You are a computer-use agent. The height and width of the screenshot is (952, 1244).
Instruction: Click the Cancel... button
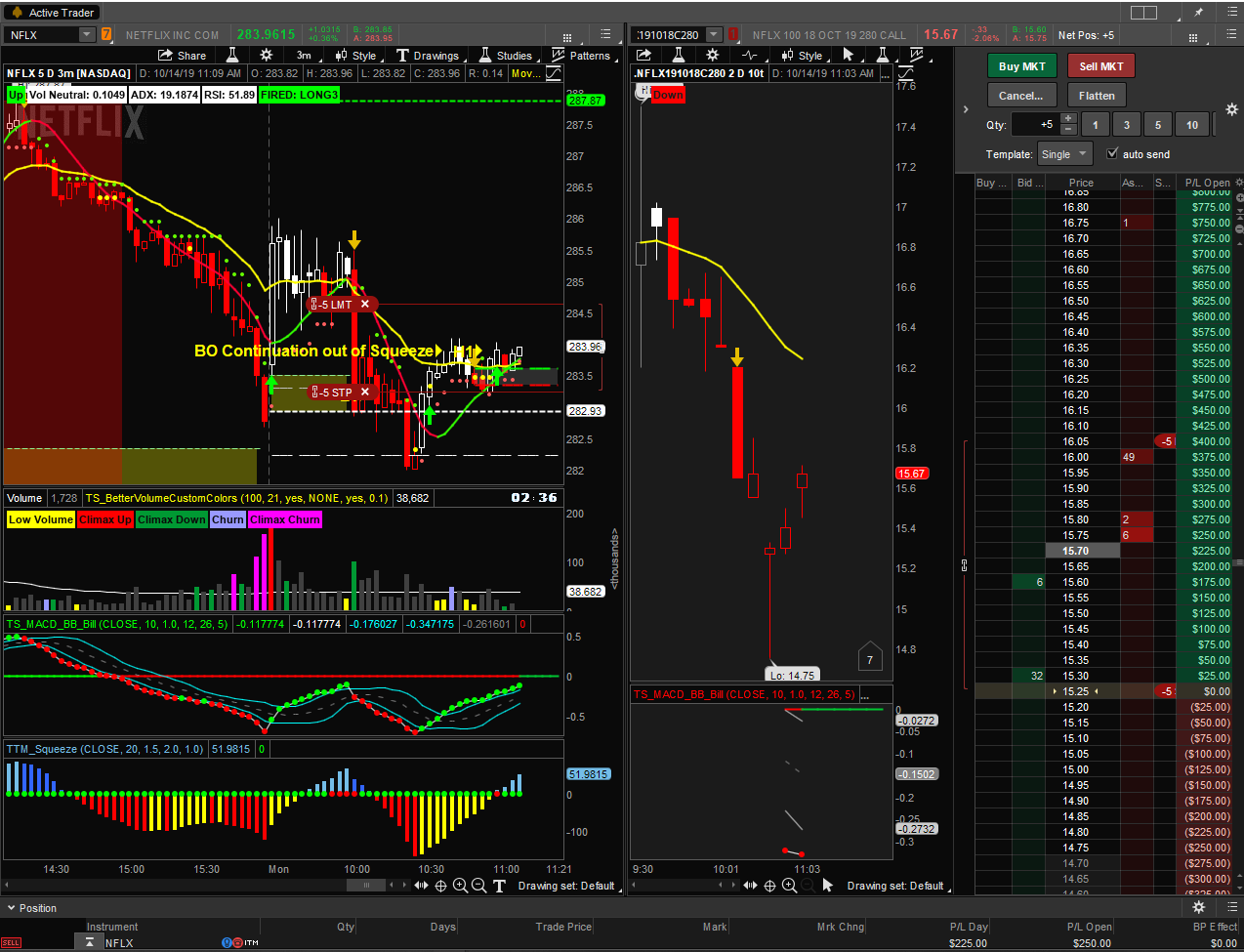(x=1021, y=96)
